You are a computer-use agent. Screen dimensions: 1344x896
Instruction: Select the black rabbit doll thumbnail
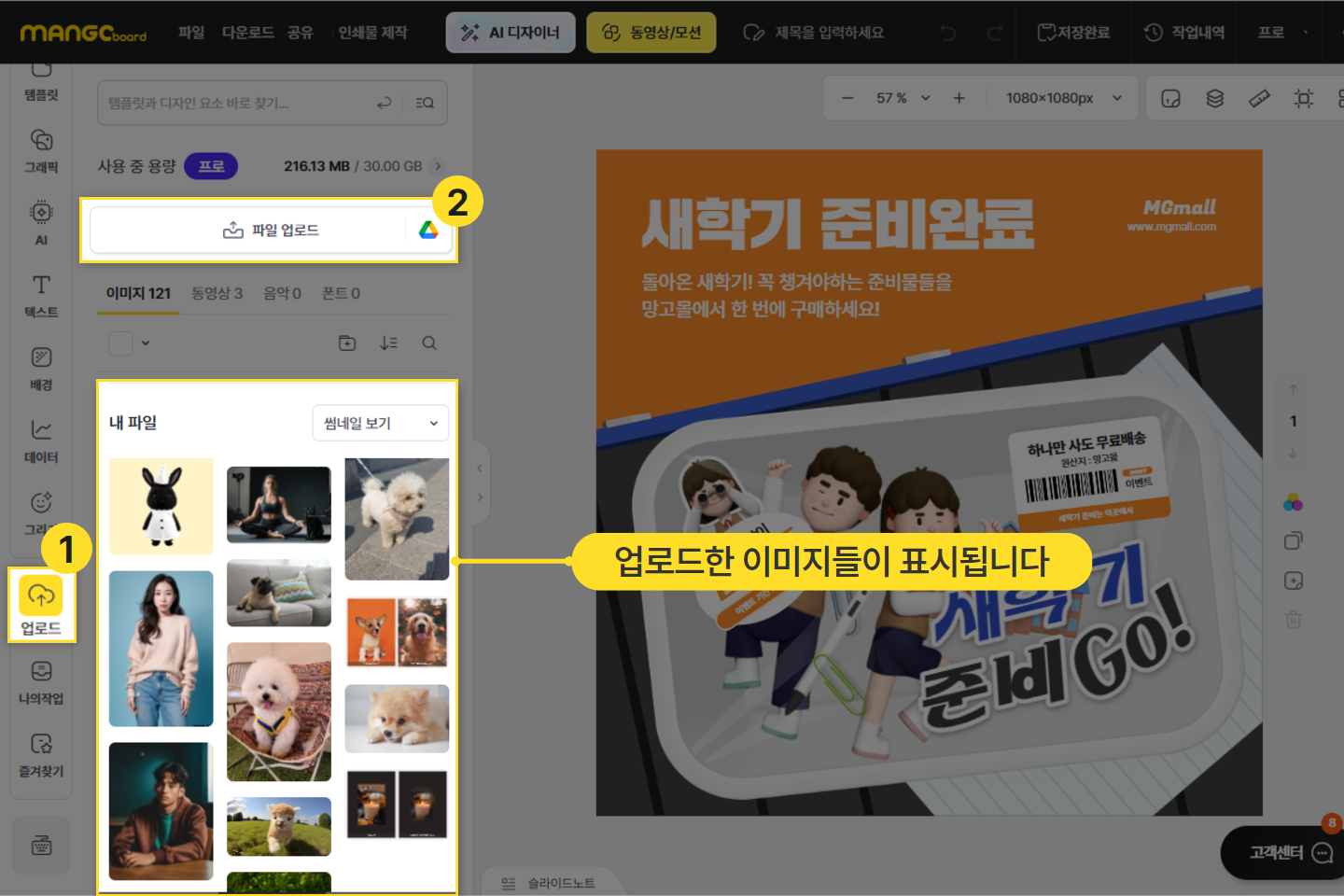(x=161, y=507)
